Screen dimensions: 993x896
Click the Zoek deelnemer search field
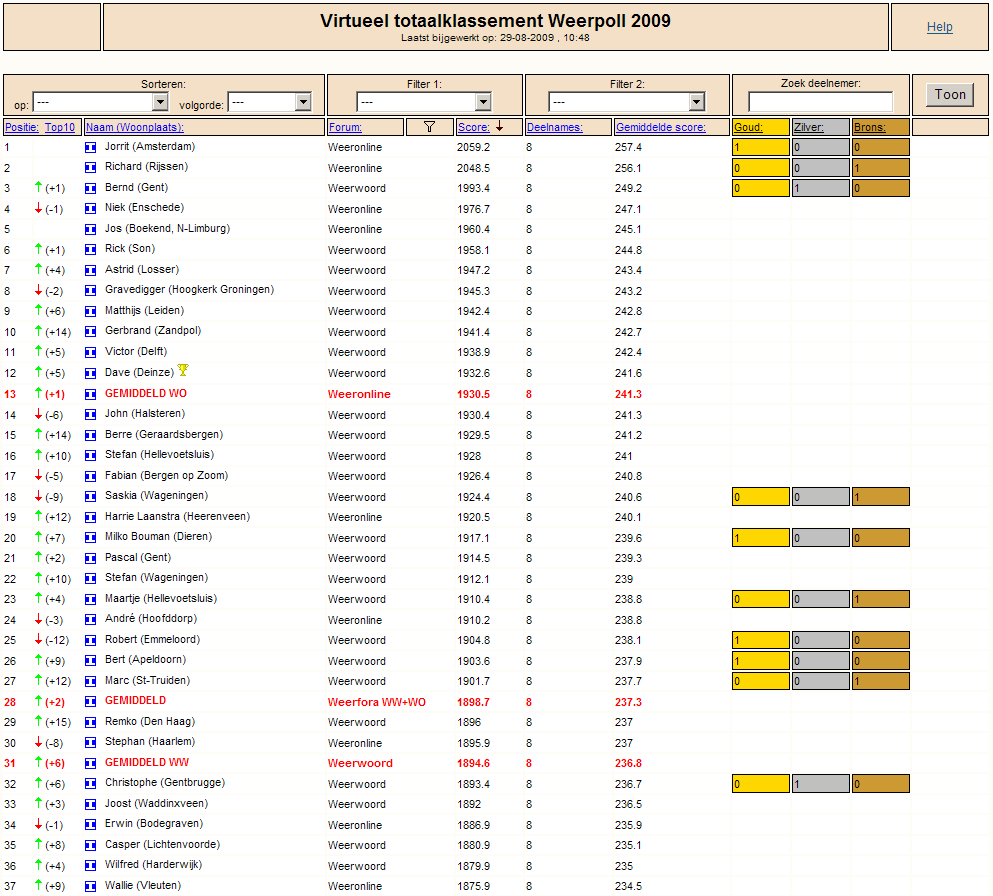pyautogui.click(x=820, y=101)
